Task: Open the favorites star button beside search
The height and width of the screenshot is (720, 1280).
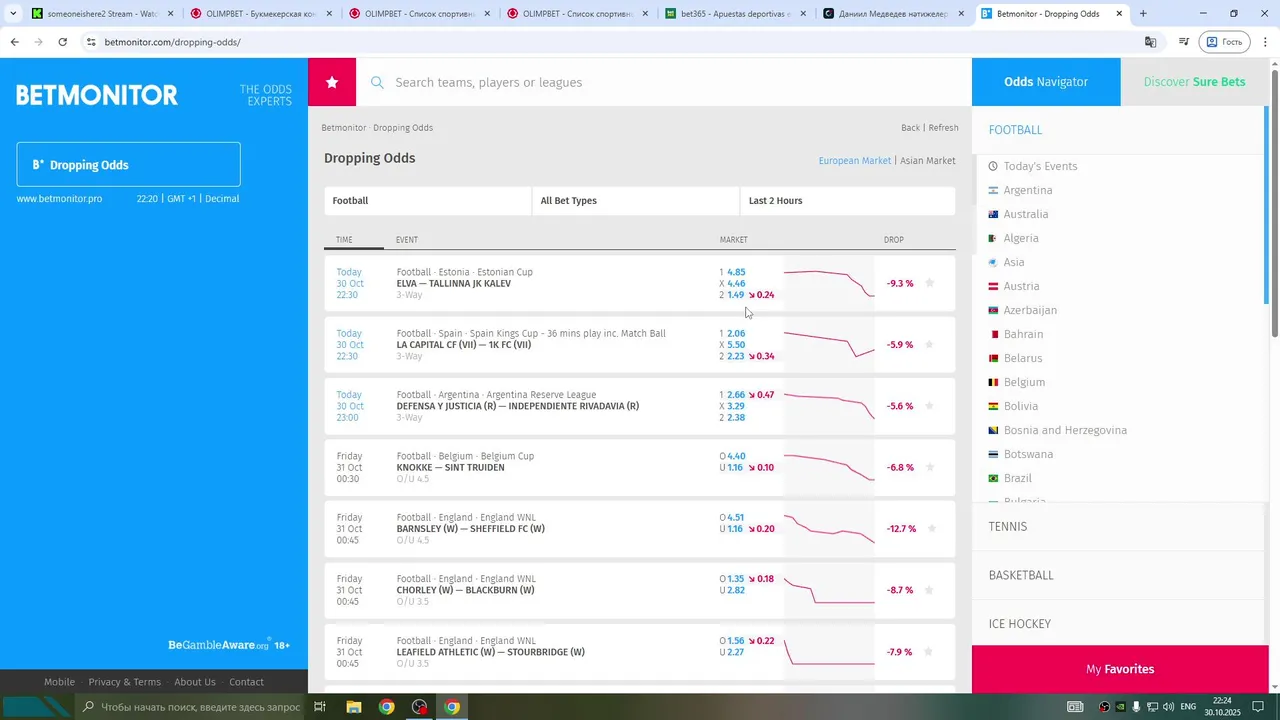Action: 332,82
